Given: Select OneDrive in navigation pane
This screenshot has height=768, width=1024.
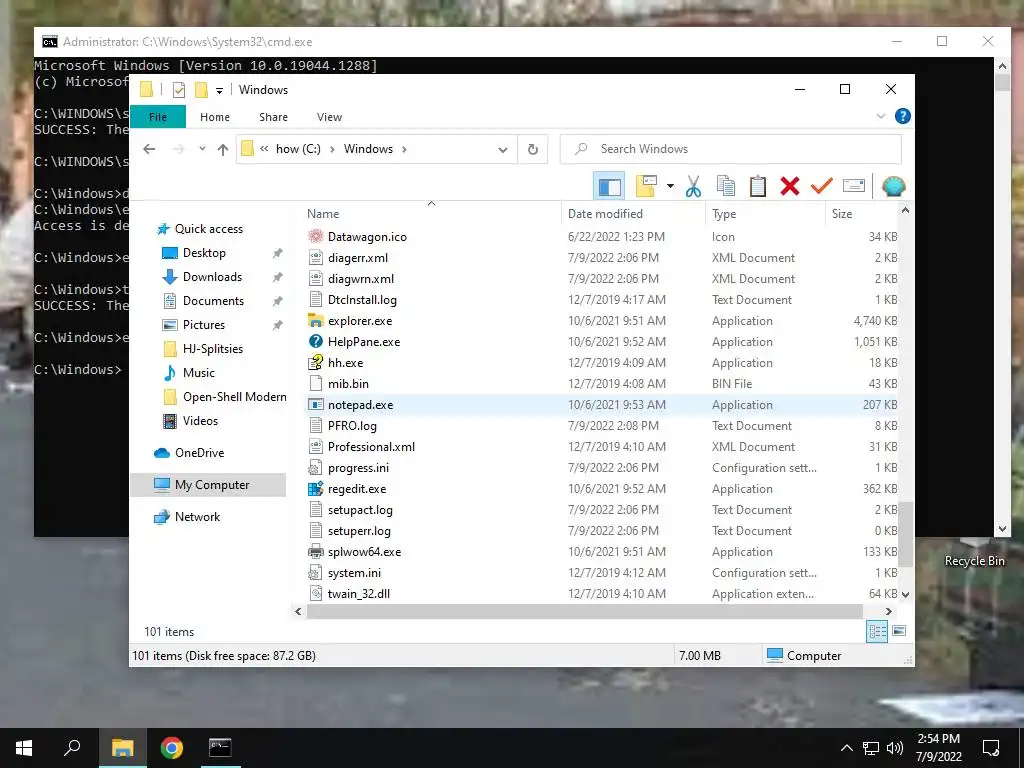Looking at the screenshot, I should click(x=199, y=453).
